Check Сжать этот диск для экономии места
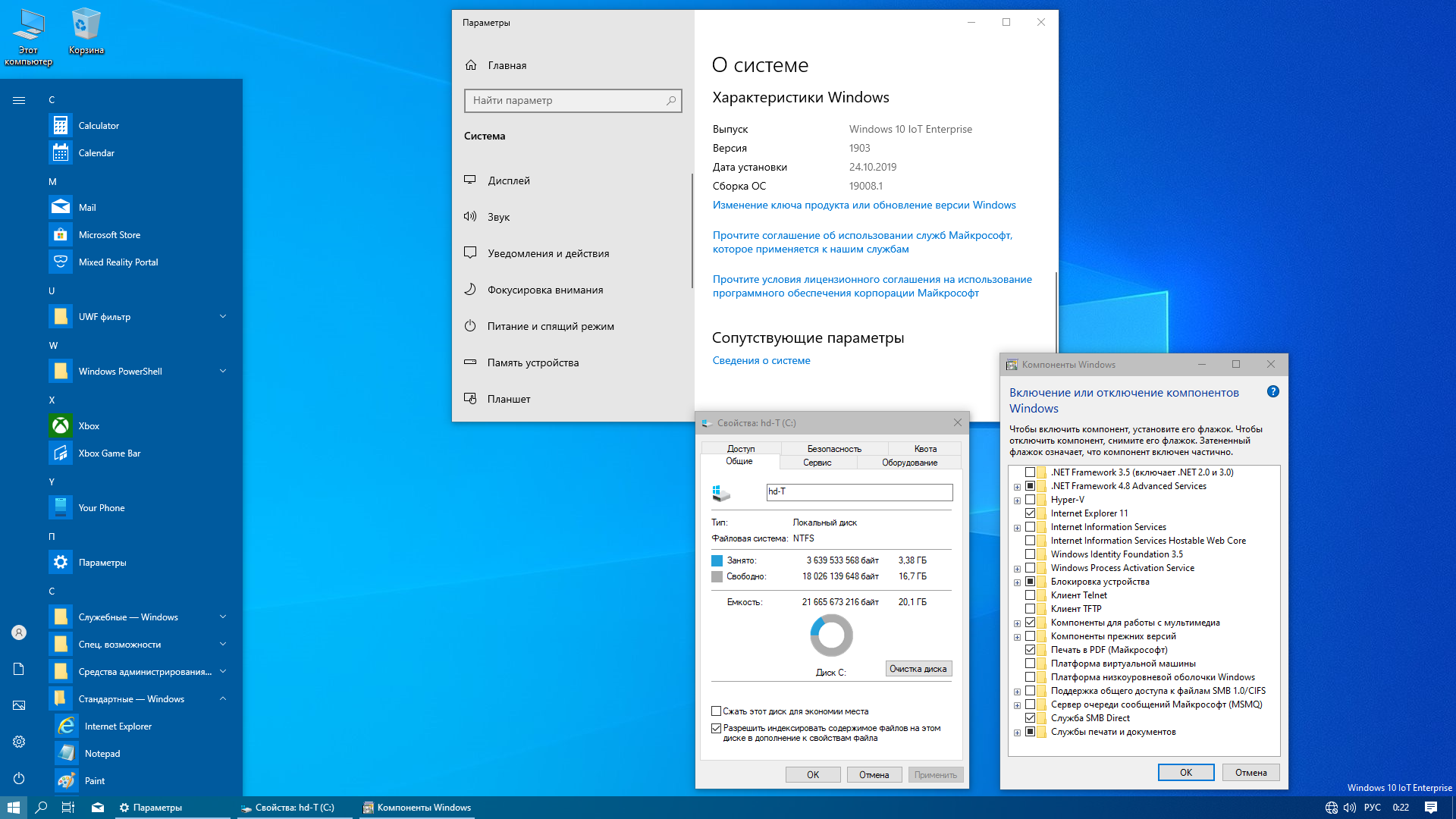This screenshot has width=1456, height=819. 716,711
